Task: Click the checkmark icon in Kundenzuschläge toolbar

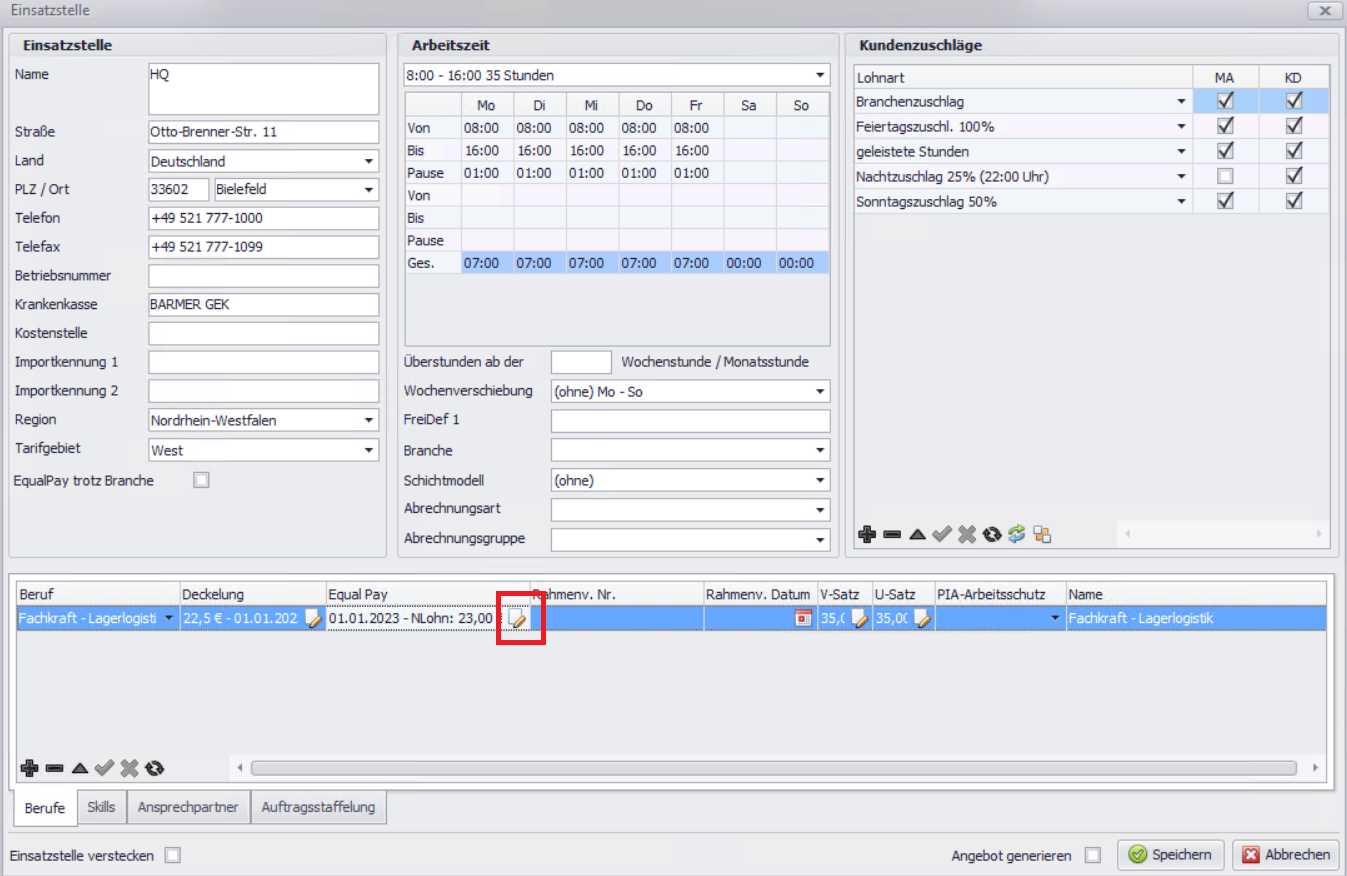Action: 941,535
